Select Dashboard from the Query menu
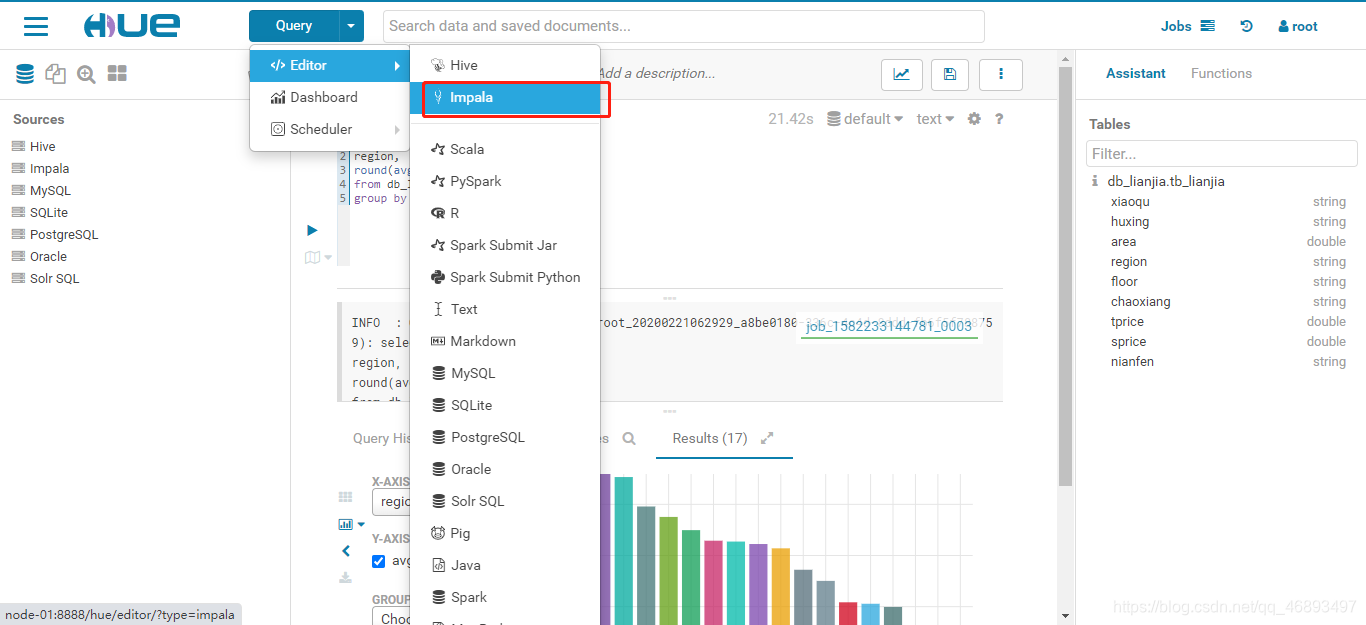The width and height of the screenshot is (1366, 625). click(330, 97)
